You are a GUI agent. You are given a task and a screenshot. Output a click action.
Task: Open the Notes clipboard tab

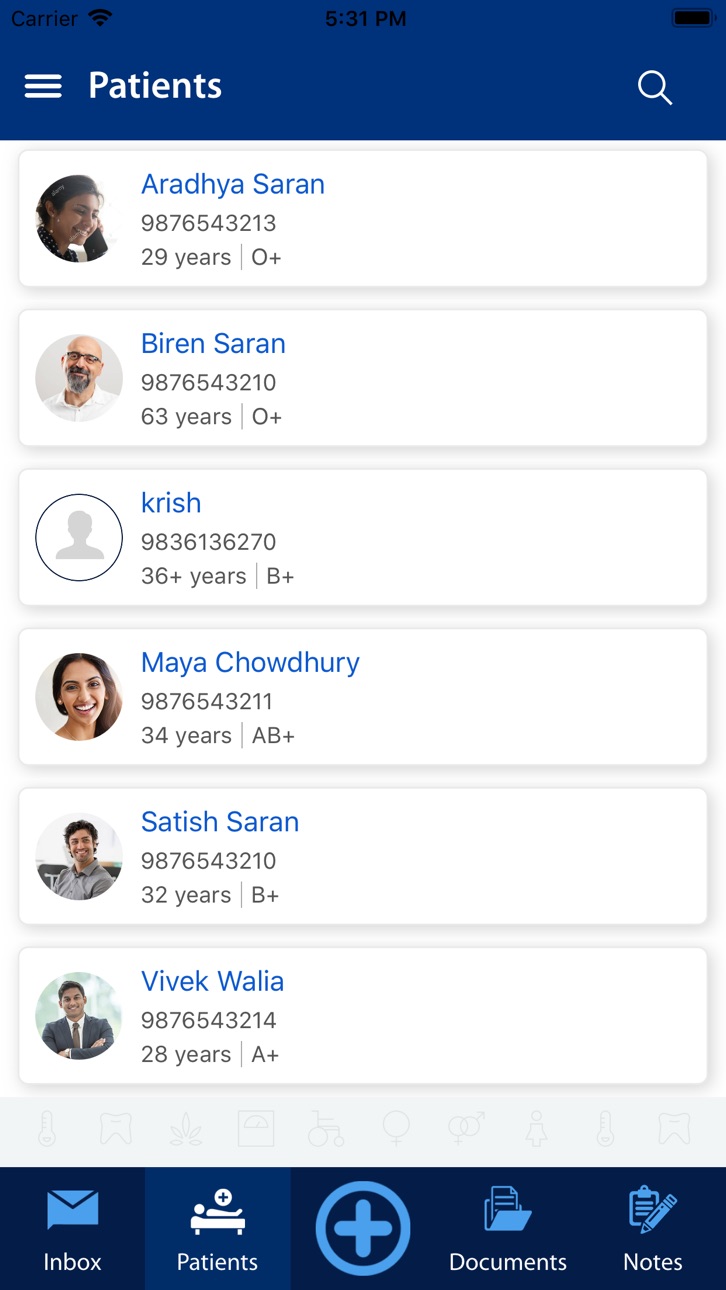653,1229
